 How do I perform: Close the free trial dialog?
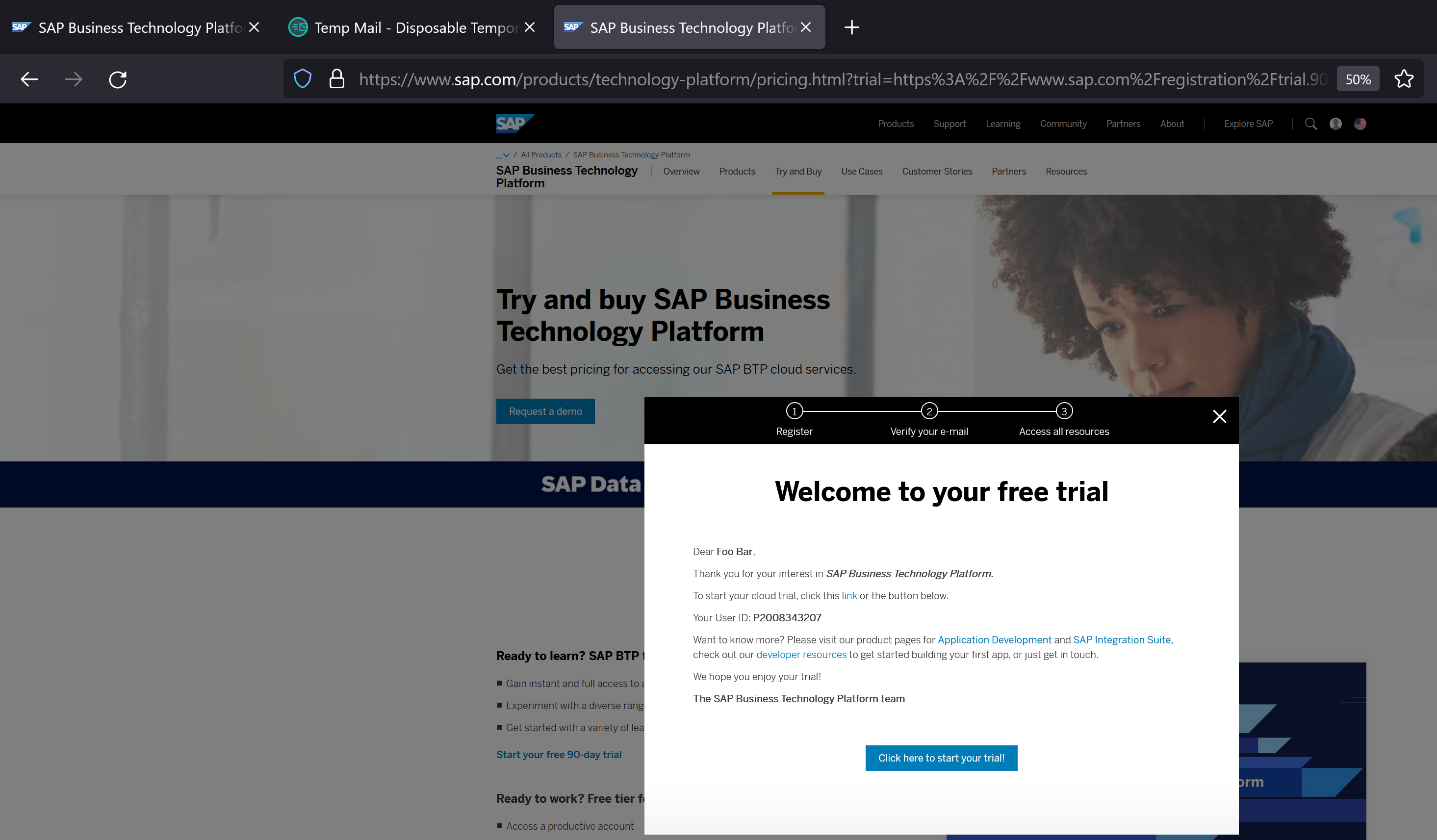[1219, 417]
